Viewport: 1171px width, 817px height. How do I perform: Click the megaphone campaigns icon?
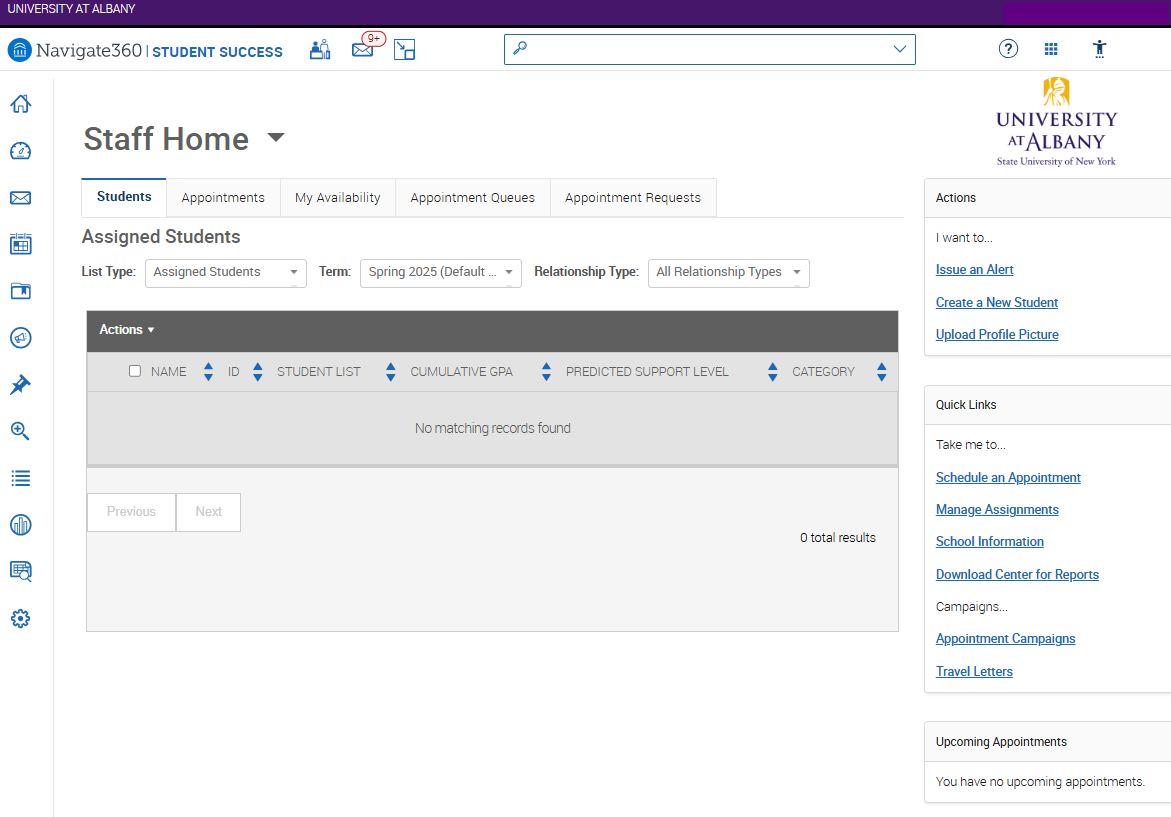point(20,338)
